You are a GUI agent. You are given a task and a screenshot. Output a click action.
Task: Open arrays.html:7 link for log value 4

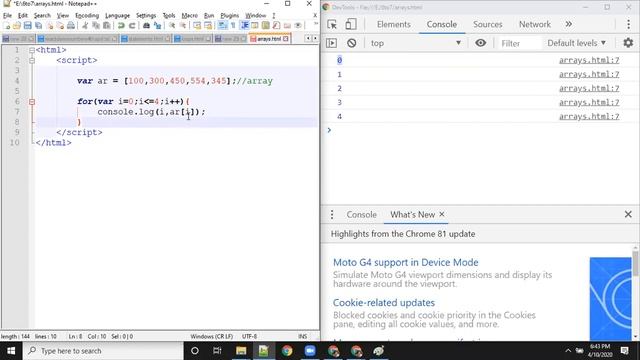589,116
